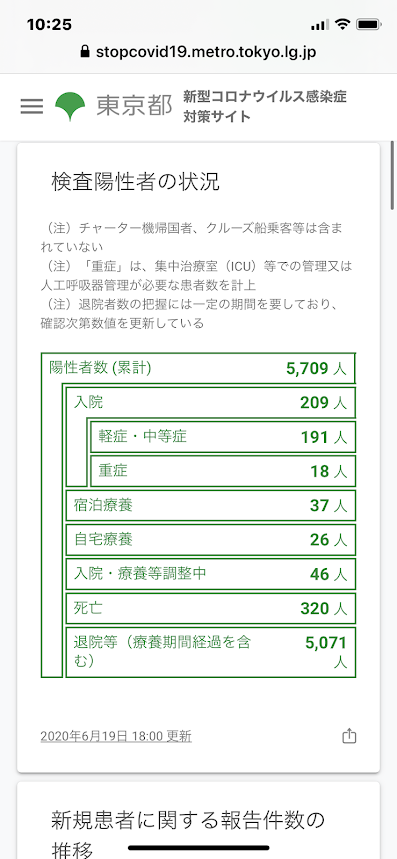Select the 軽症・中等症 191人 box
Image resolution: width=397 pixels, height=859 pixels.
[223, 437]
